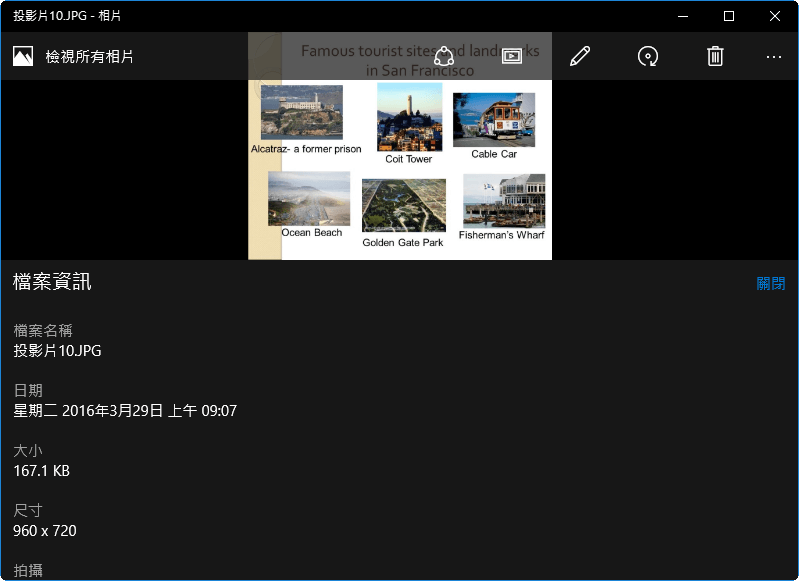Rotate the photo using the rotate icon
The height and width of the screenshot is (581, 799).
pos(648,56)
